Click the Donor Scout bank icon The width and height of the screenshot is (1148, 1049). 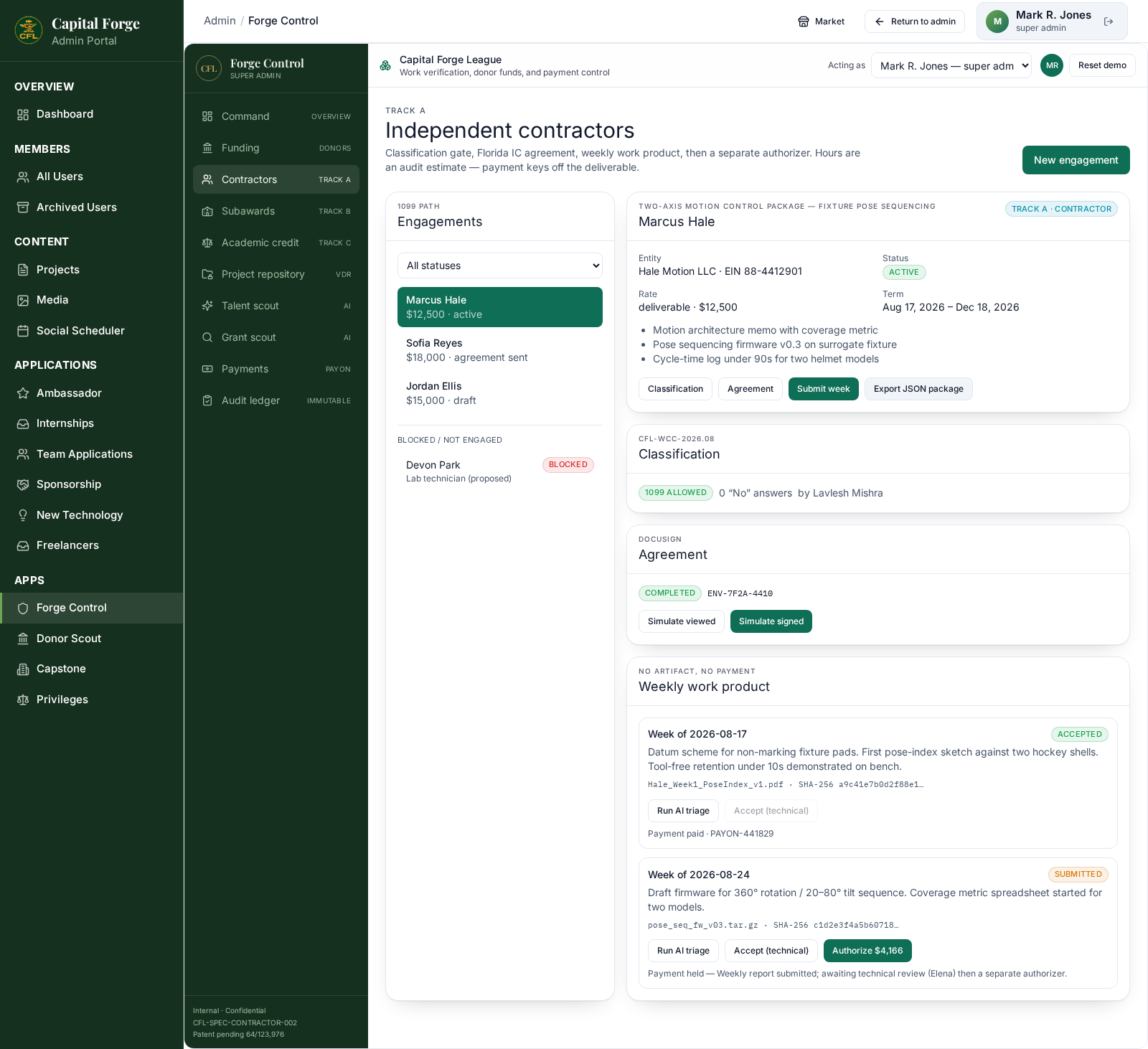pyautogui.click(x=23, y=639)
